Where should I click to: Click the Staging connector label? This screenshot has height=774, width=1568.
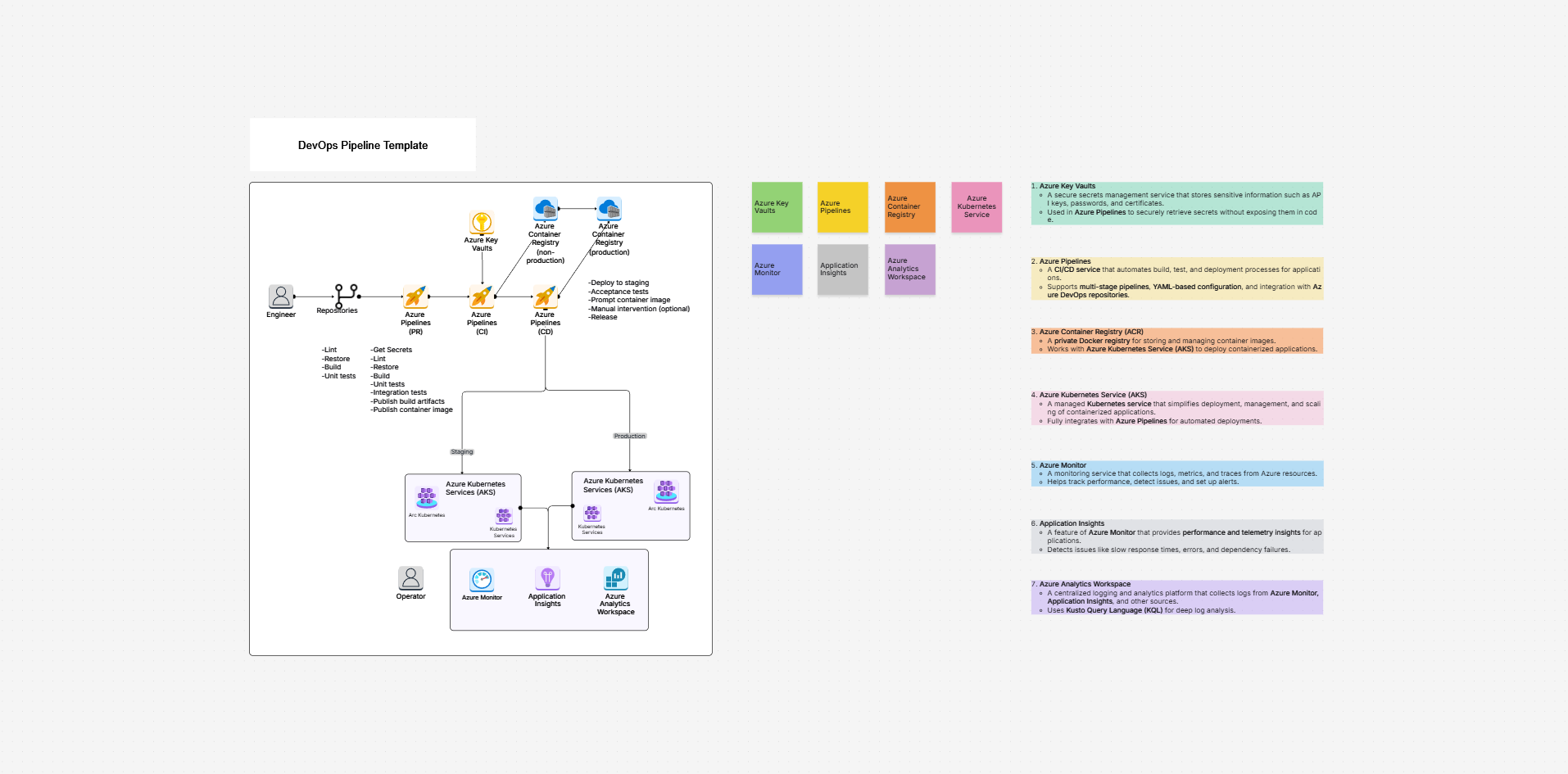tap(462, 452)
